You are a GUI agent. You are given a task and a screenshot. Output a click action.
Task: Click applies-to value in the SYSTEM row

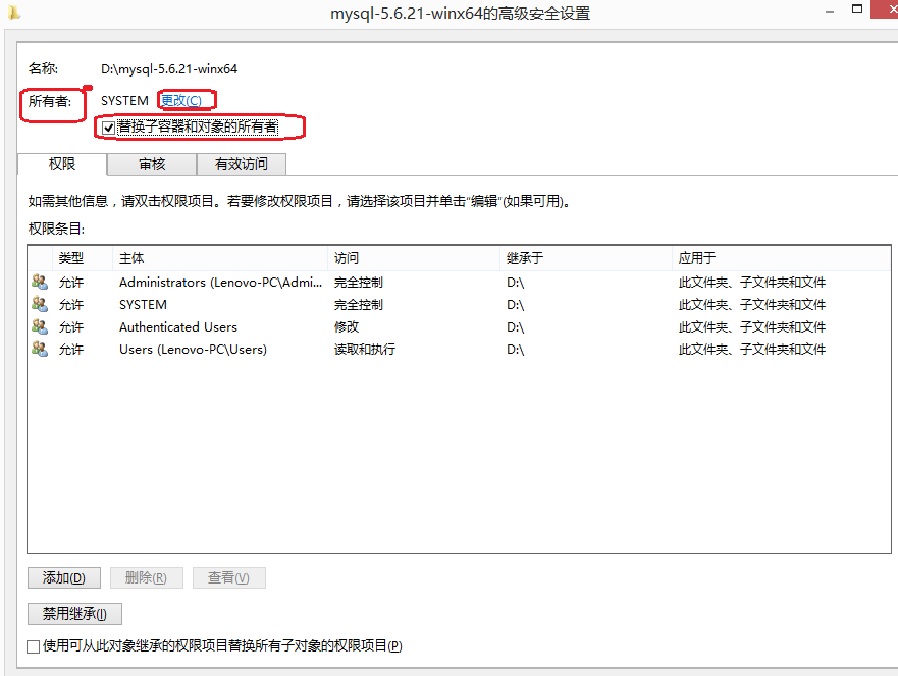click(752, 305)
